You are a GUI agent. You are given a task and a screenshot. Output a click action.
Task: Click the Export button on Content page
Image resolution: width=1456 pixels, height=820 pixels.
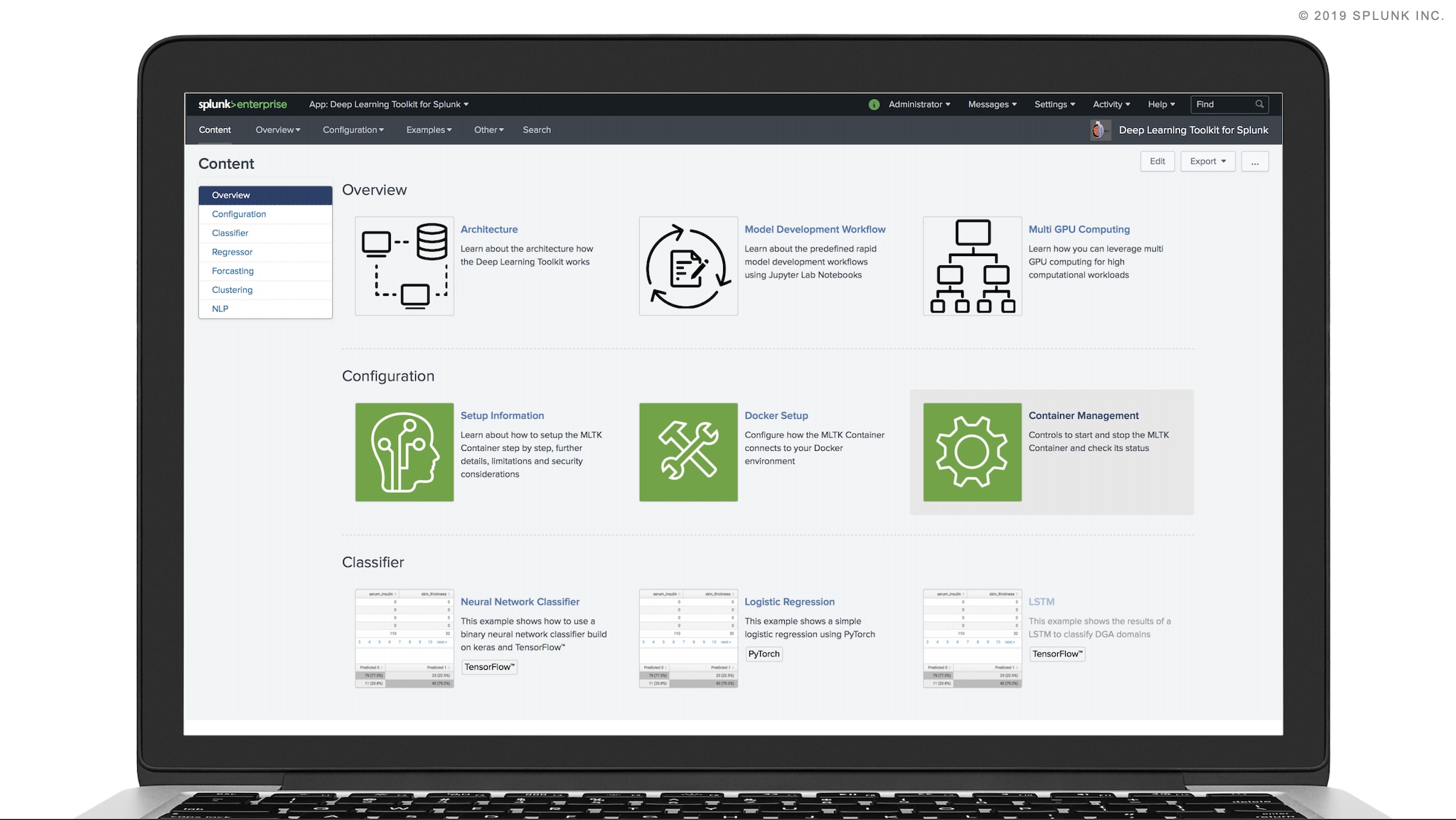pos(1208,161)
